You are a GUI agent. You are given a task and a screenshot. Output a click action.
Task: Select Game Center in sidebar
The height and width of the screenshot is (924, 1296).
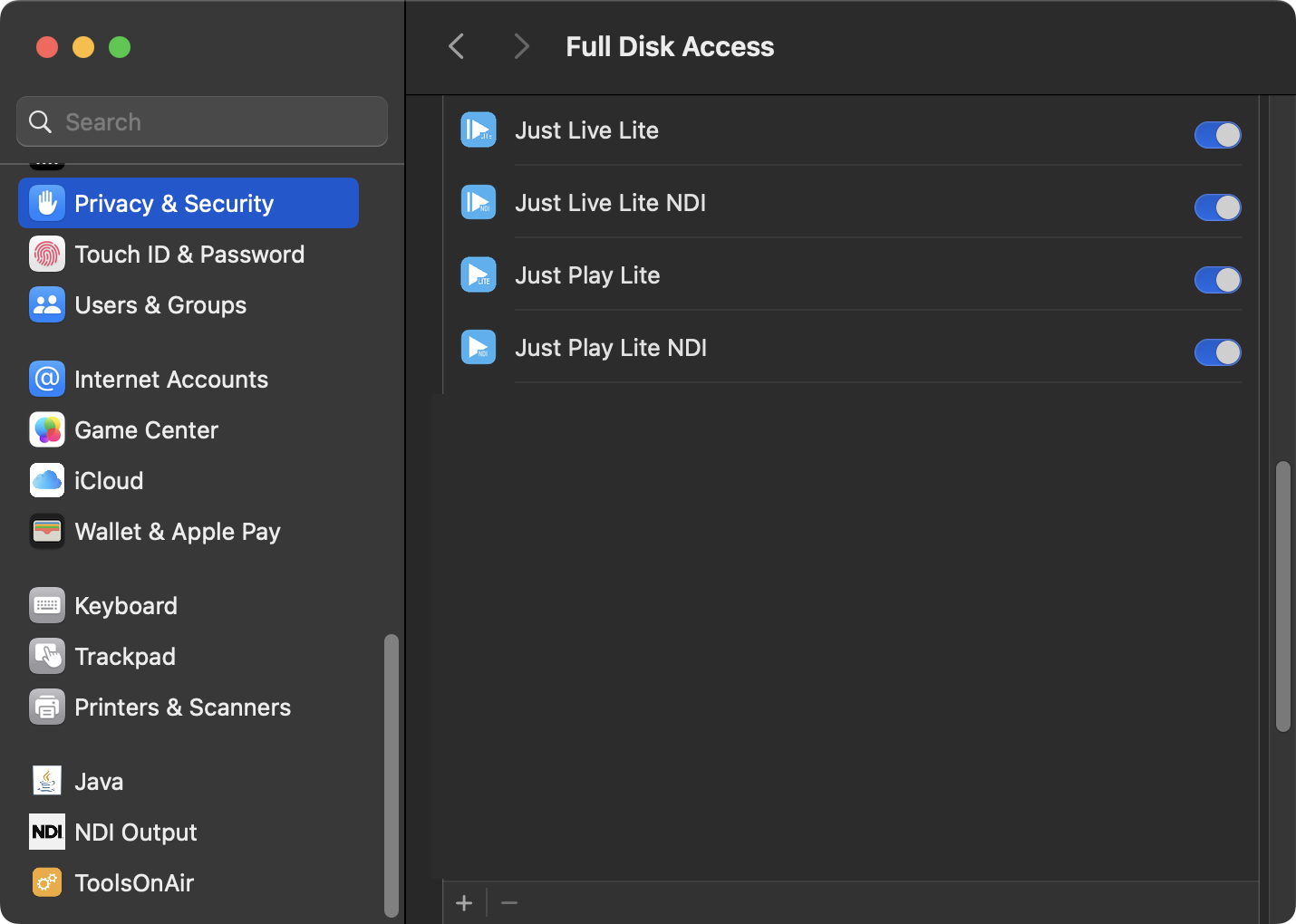click(x=189, y=429)
